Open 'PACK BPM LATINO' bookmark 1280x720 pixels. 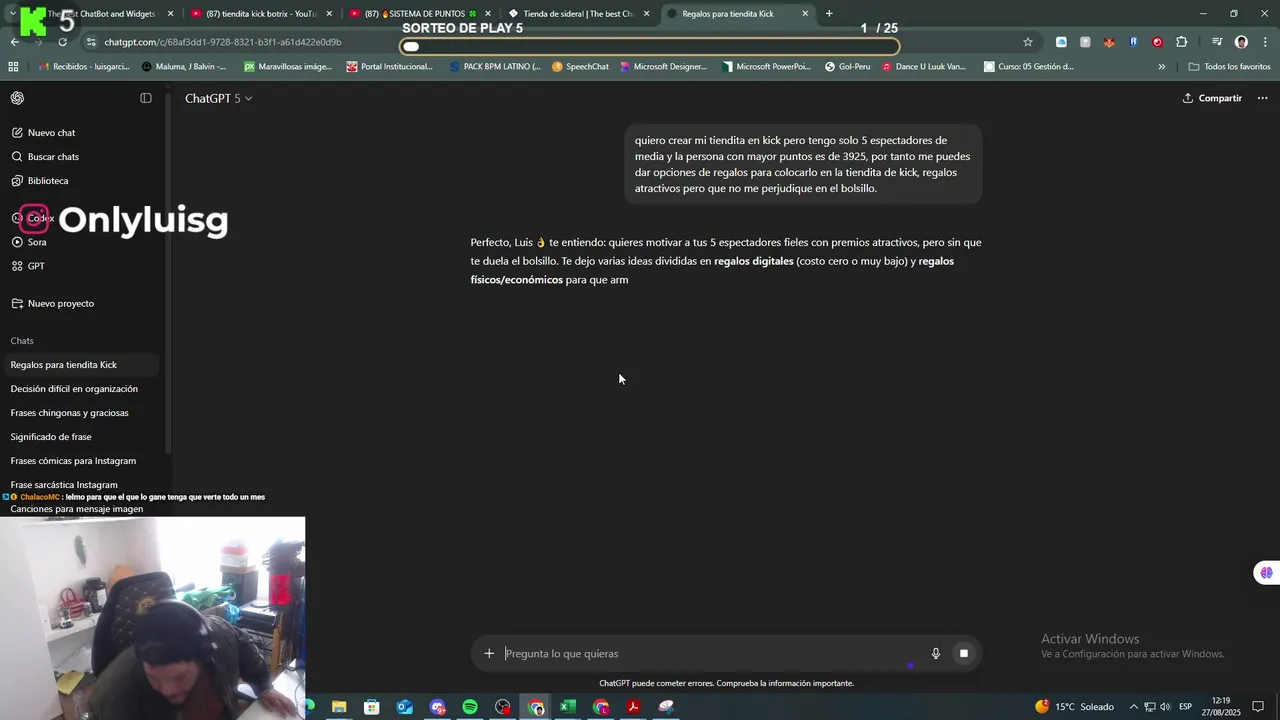[495, 67]
